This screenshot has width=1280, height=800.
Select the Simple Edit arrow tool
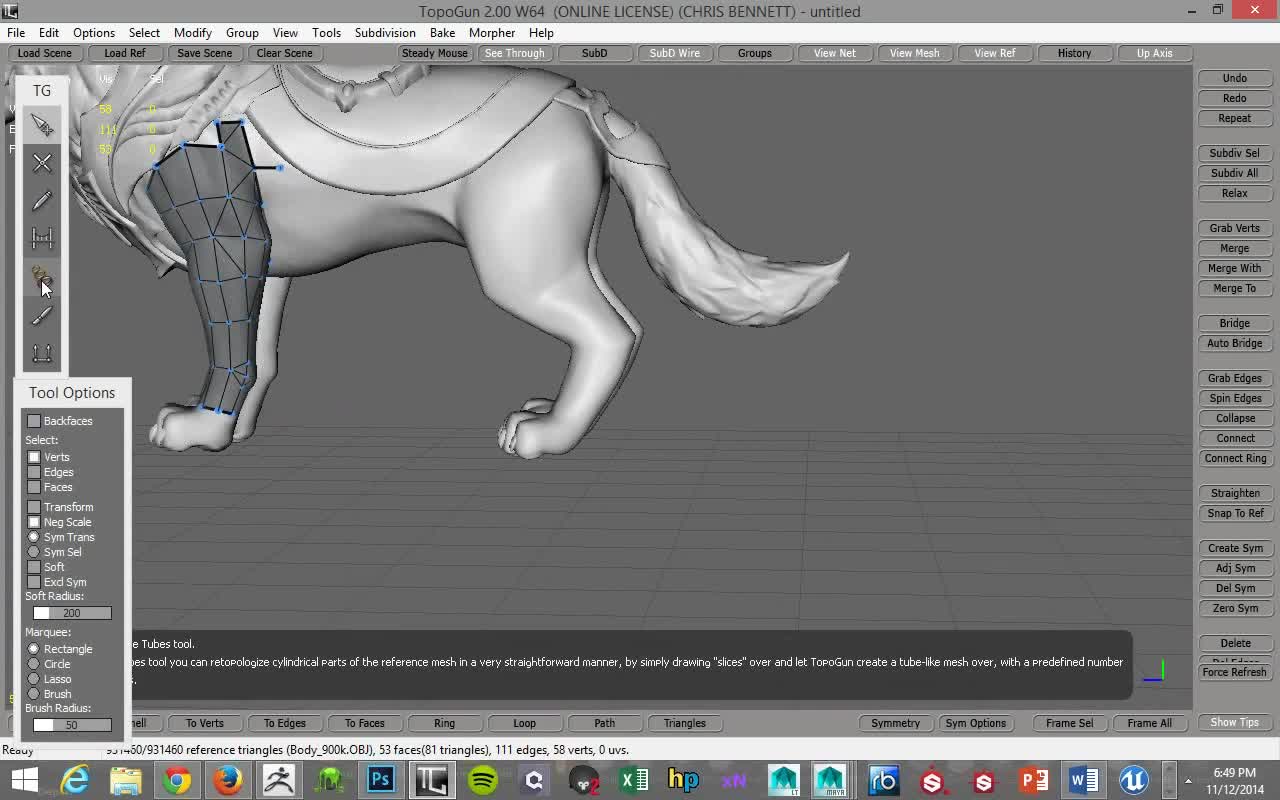point(42,125)
